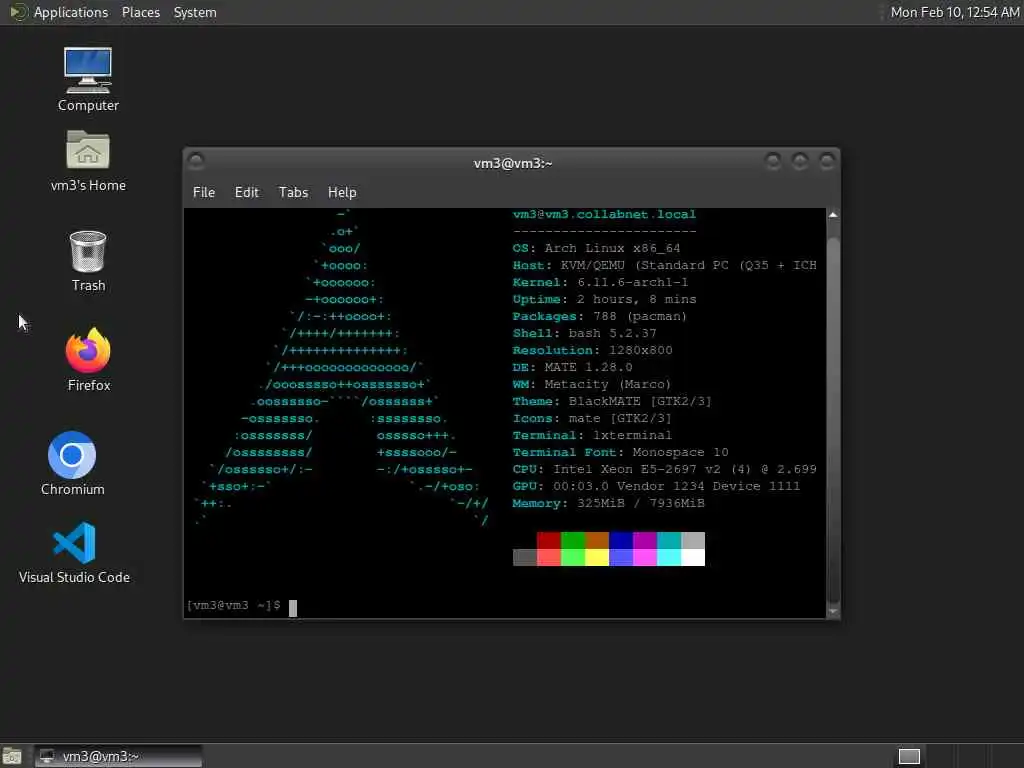The width and height of the screenshot is (1024, 768).
Task: Click the dark blue color block in neofetch palette
Action: (x=620, y=540)
